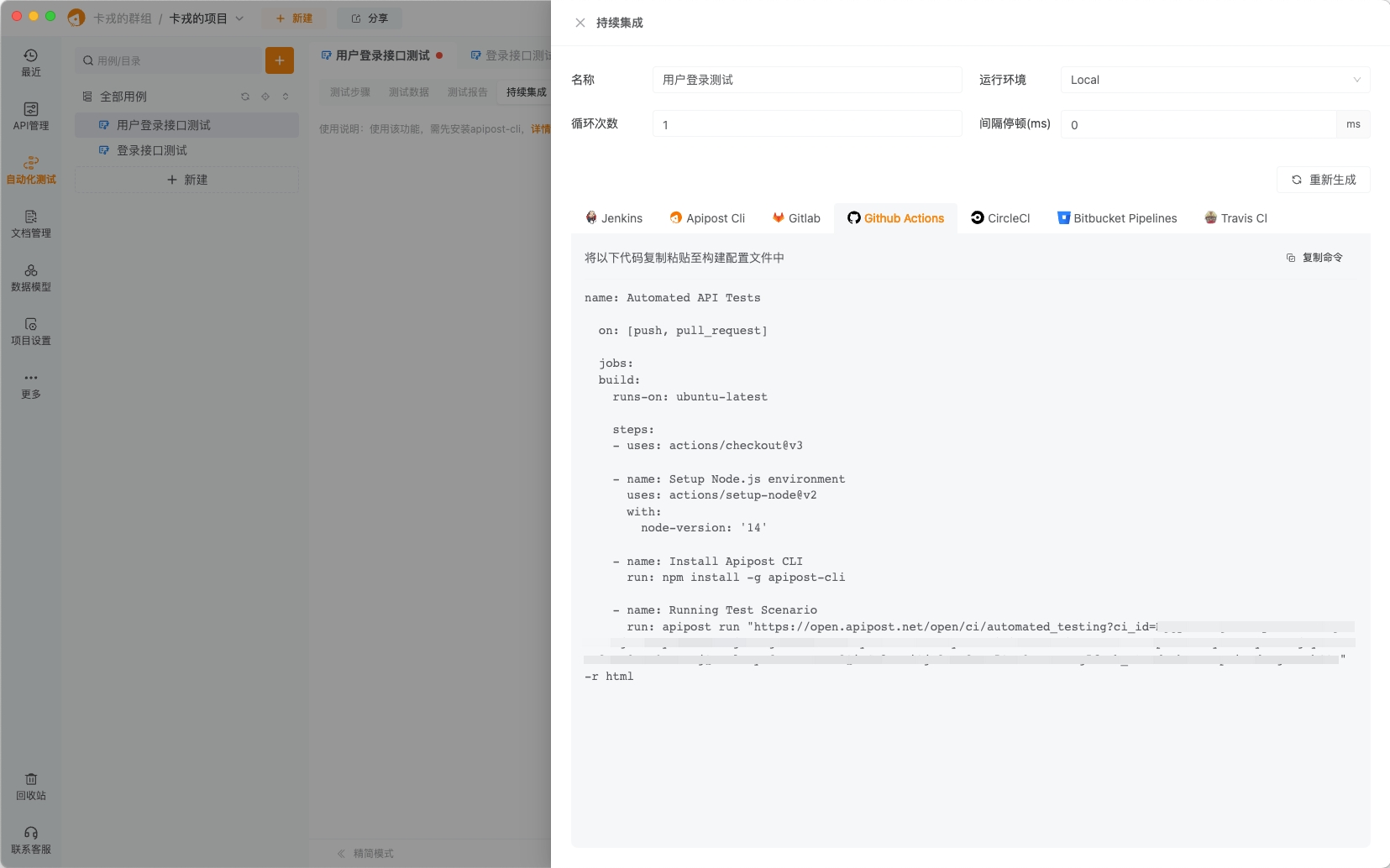Contact support via 联系客服 icon
This screenshot has width=1390, height=868.
(x=31, y=840)
